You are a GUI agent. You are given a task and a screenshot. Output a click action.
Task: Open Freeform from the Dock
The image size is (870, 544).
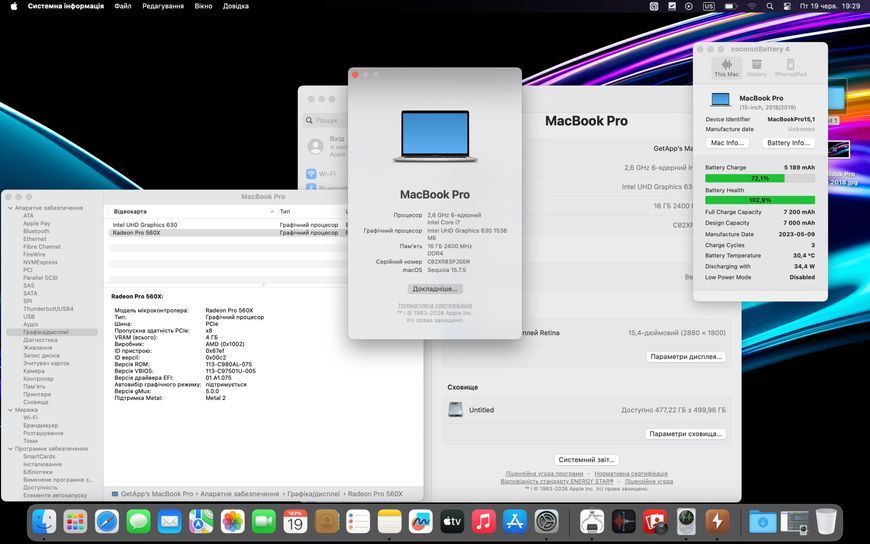(421, 522)
